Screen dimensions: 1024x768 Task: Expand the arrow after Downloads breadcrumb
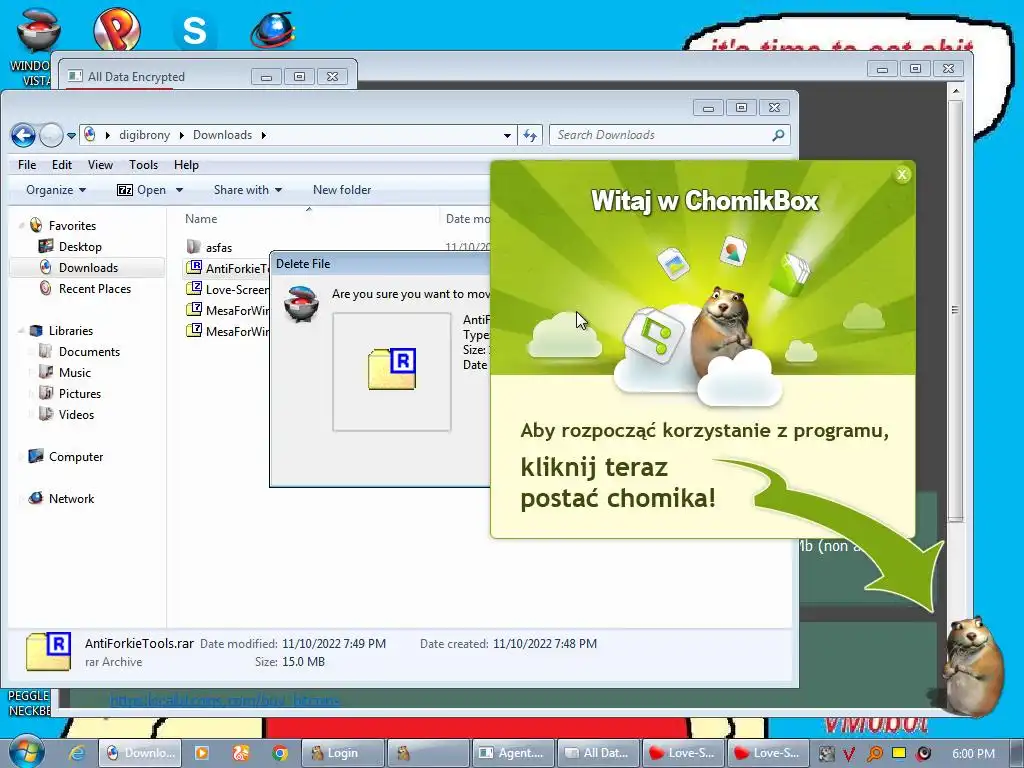pos(264,135)
